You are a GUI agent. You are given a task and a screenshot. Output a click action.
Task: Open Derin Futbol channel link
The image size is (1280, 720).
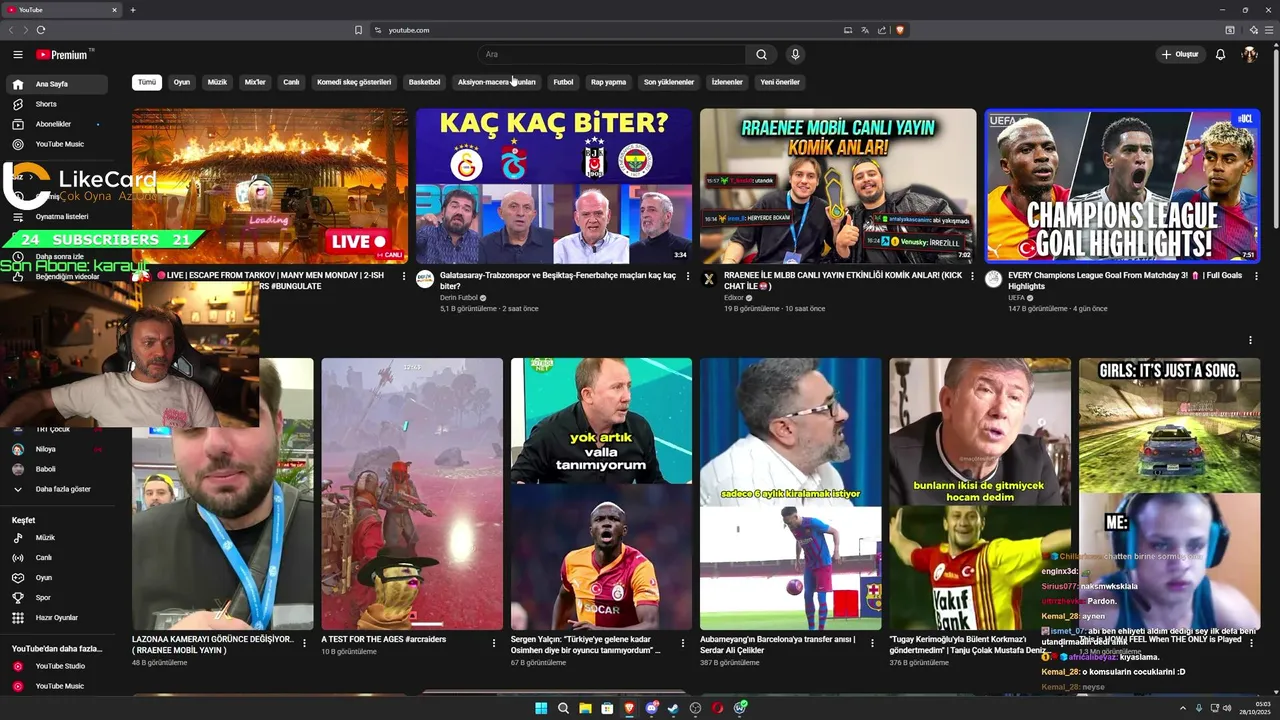click(x=459, y=298)
